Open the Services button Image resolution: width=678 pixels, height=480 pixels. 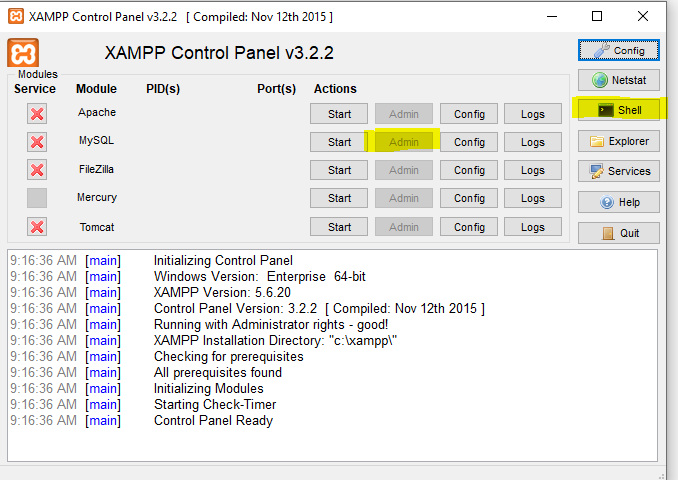click(x=619, y=171)
